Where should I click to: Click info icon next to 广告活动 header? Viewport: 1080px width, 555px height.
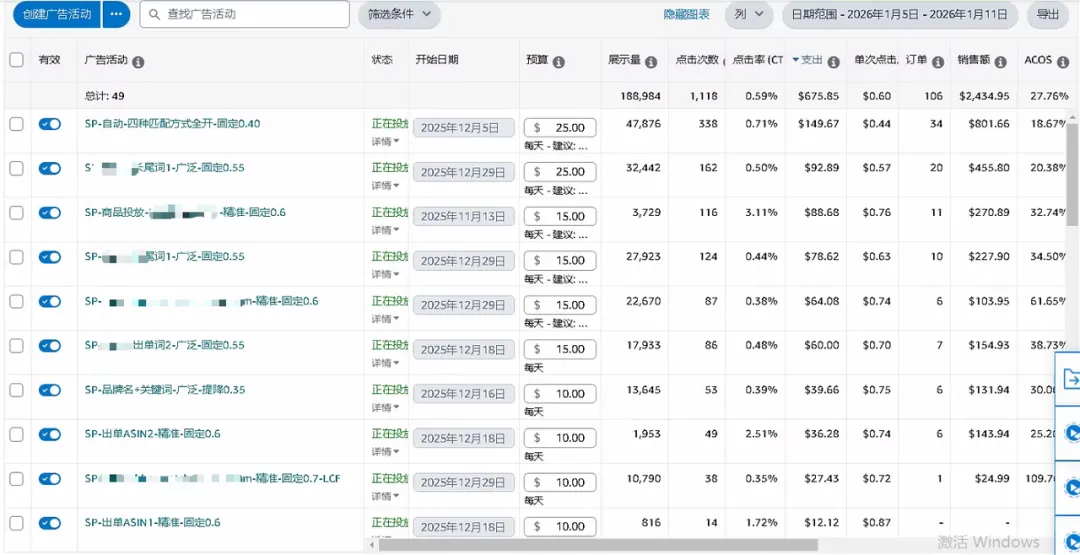point(138,62)
